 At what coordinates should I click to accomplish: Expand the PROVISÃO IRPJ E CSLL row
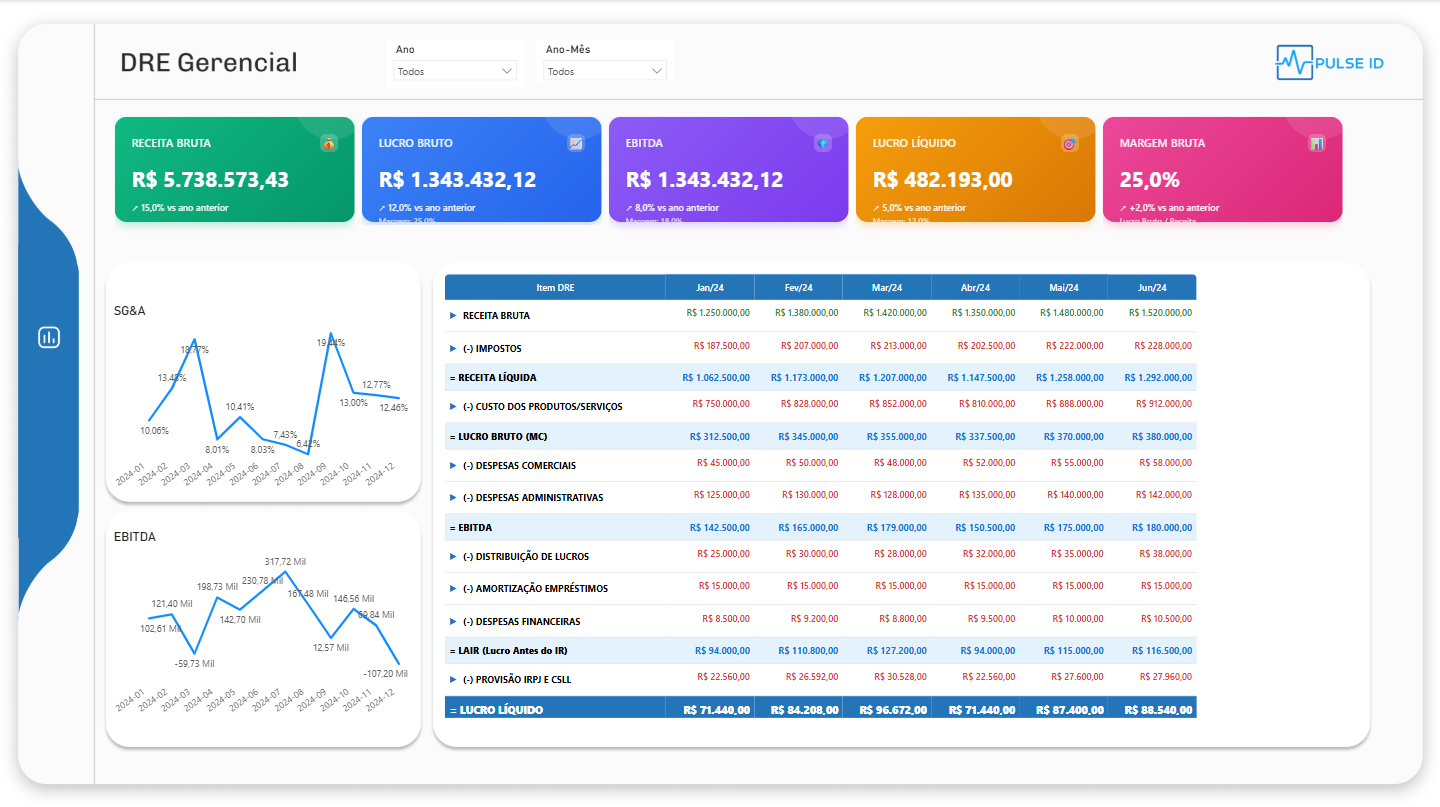pos(455,678)
